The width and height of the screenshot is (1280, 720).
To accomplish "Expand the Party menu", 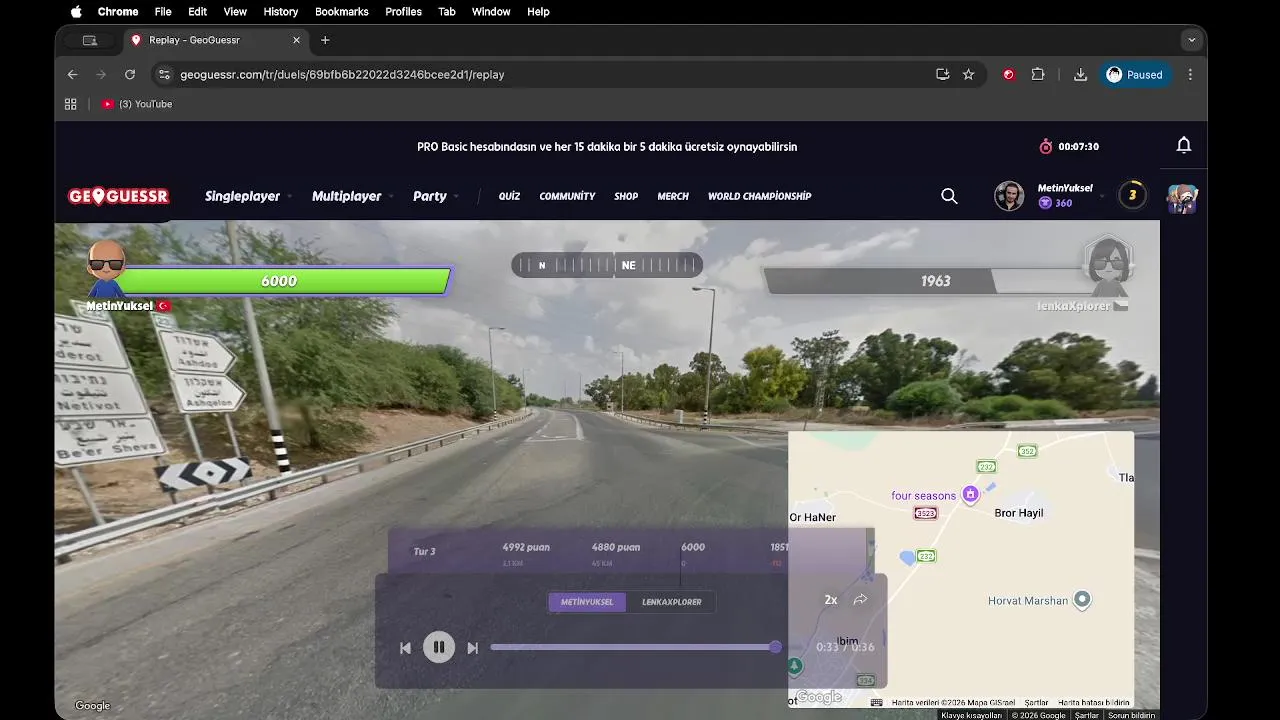I will [436, 196].
